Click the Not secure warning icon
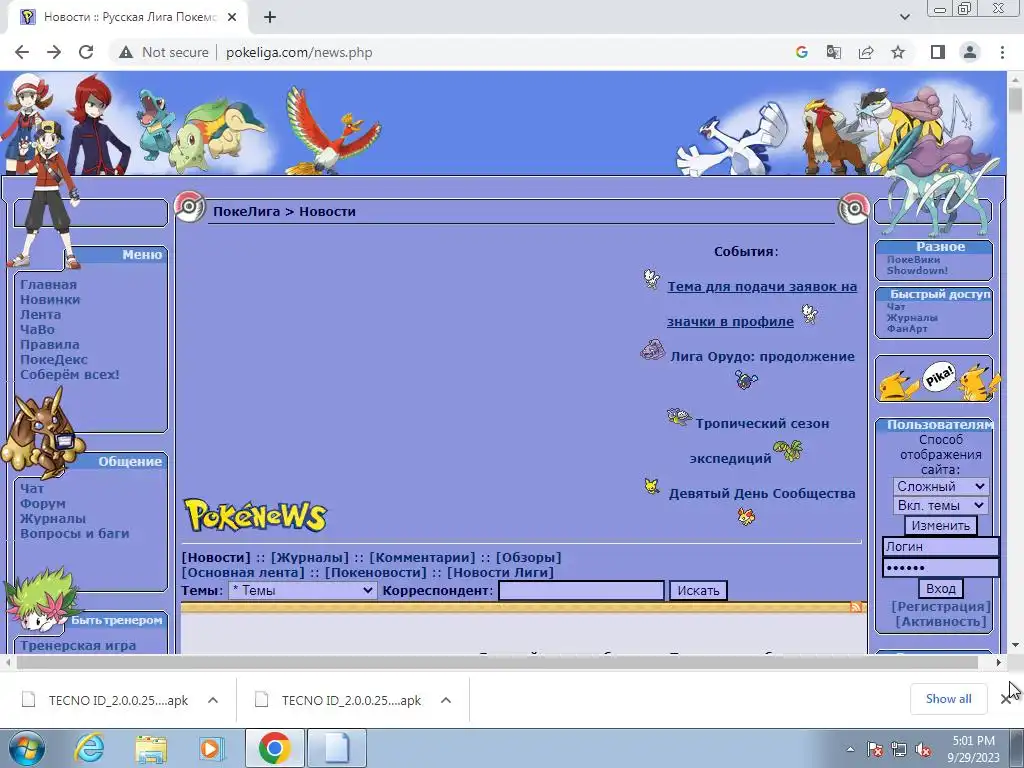Screen dimensions: 1024x768 [126, 52]
